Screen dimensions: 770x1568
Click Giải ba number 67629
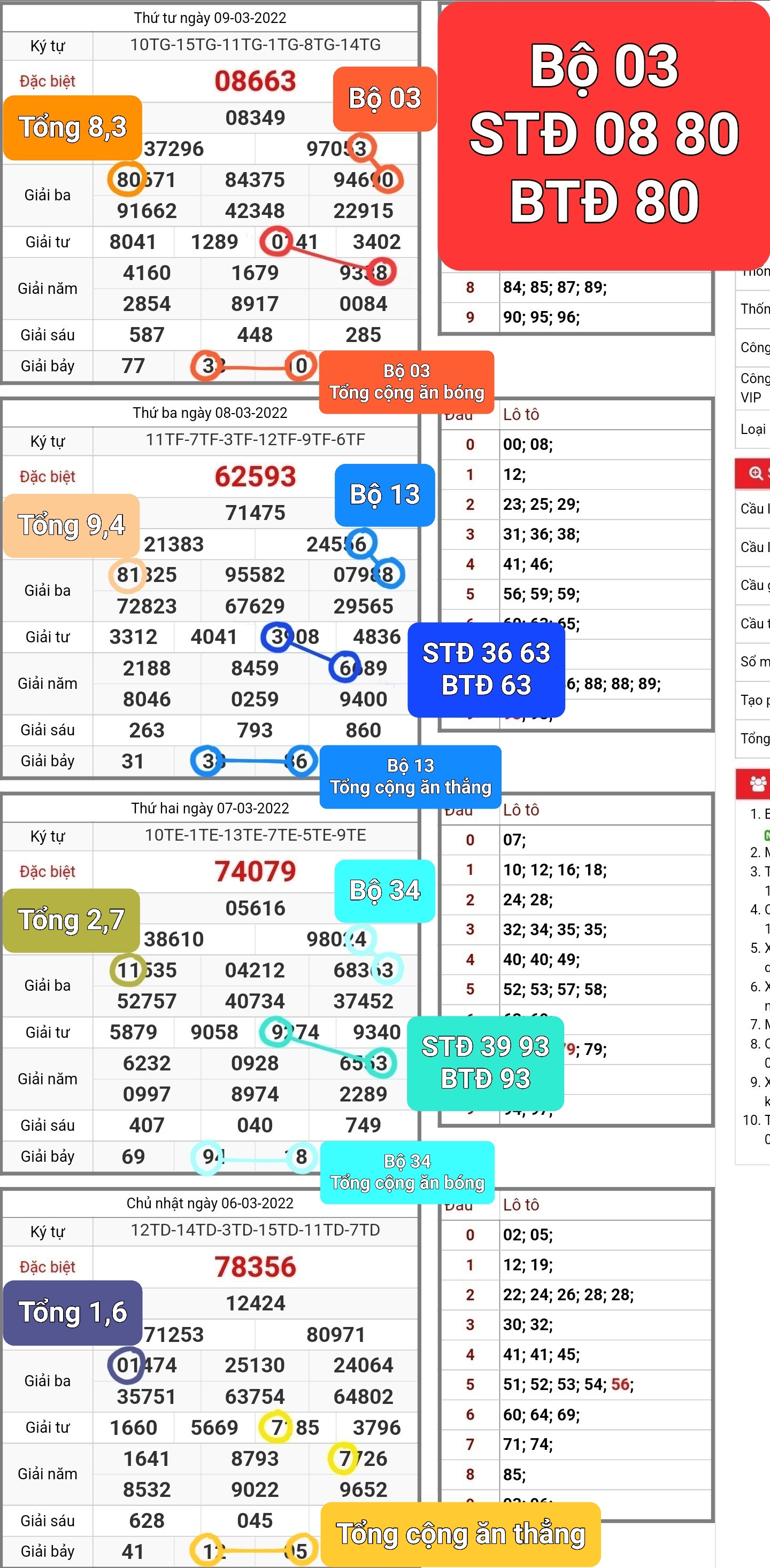point(255,606)
